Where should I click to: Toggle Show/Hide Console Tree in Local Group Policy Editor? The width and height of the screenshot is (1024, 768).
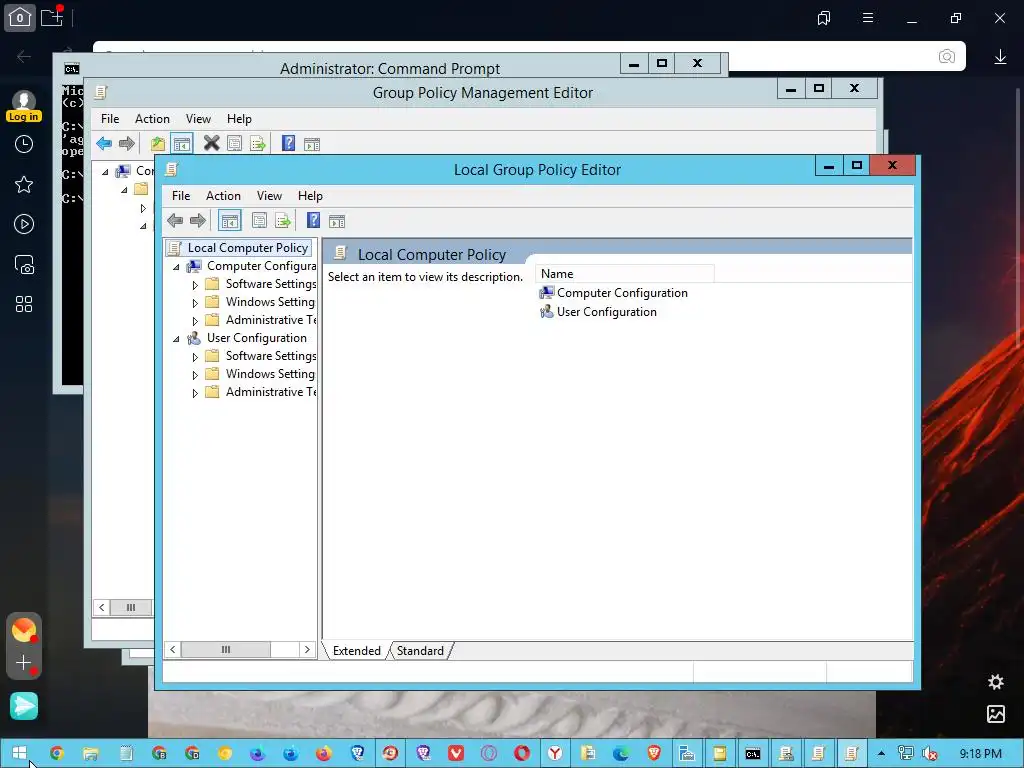click(x=229, y=221)
